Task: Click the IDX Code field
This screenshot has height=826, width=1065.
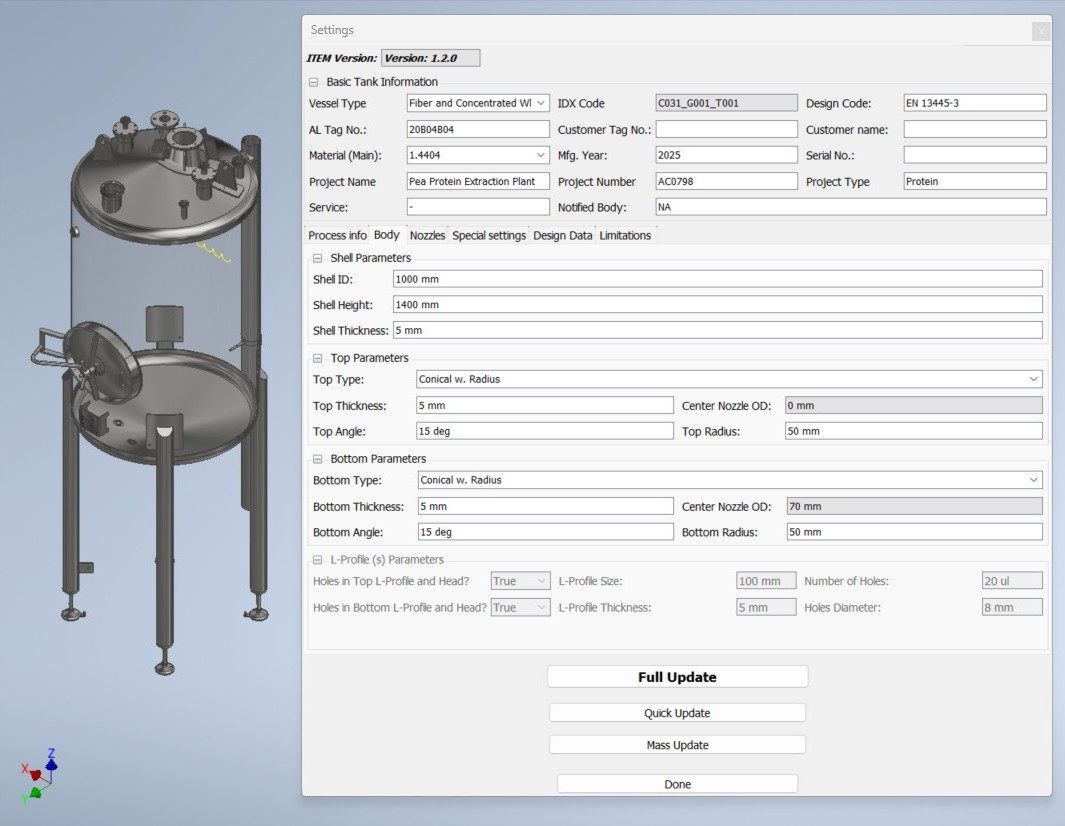Action: coord(726,103)
